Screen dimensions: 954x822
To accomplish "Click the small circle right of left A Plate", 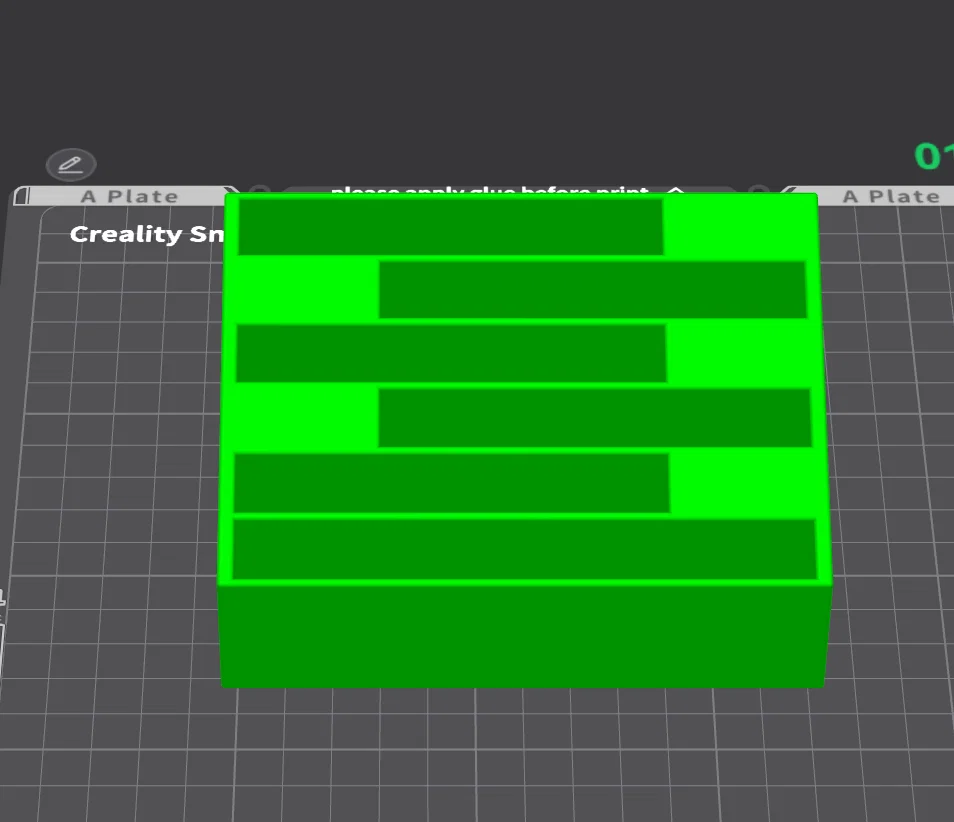I will tap(259, 190).
